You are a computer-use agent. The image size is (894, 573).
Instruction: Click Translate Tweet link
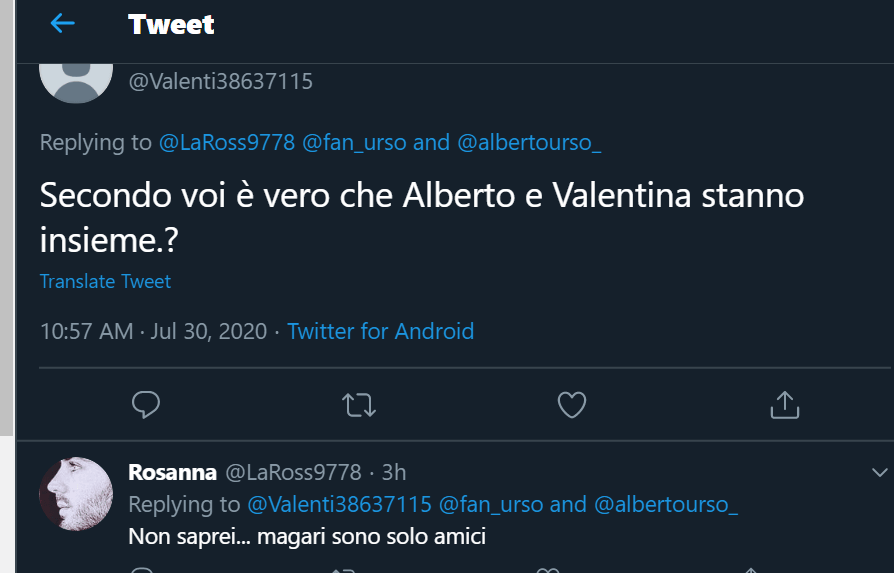[105, 282]
